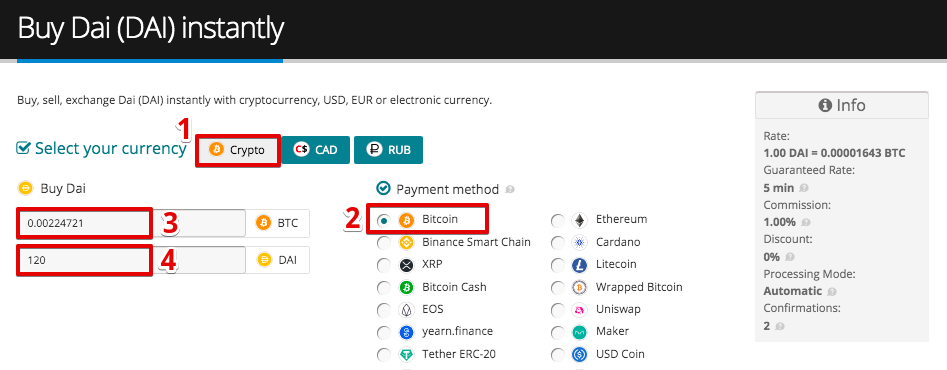
Task: Click the pink Uniswap logo icon
Action: point(580,310)
